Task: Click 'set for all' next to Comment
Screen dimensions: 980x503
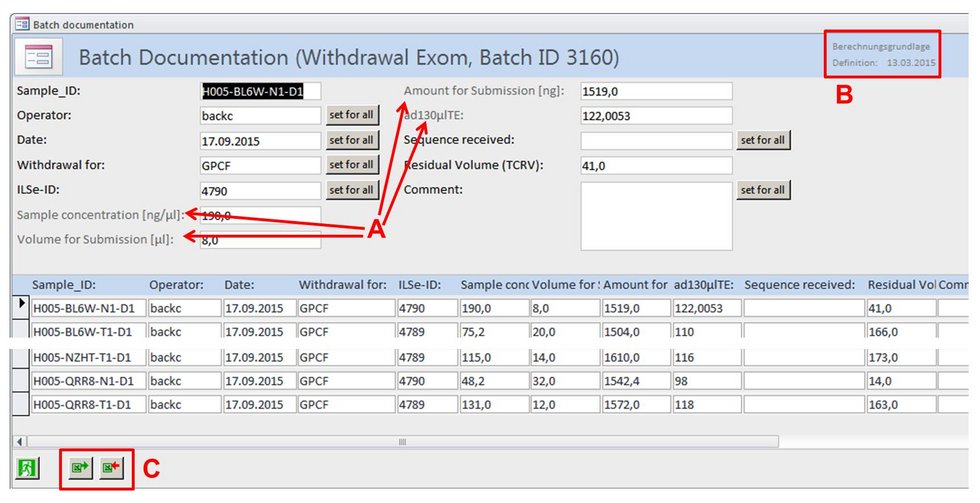Action: coord(763,190)
